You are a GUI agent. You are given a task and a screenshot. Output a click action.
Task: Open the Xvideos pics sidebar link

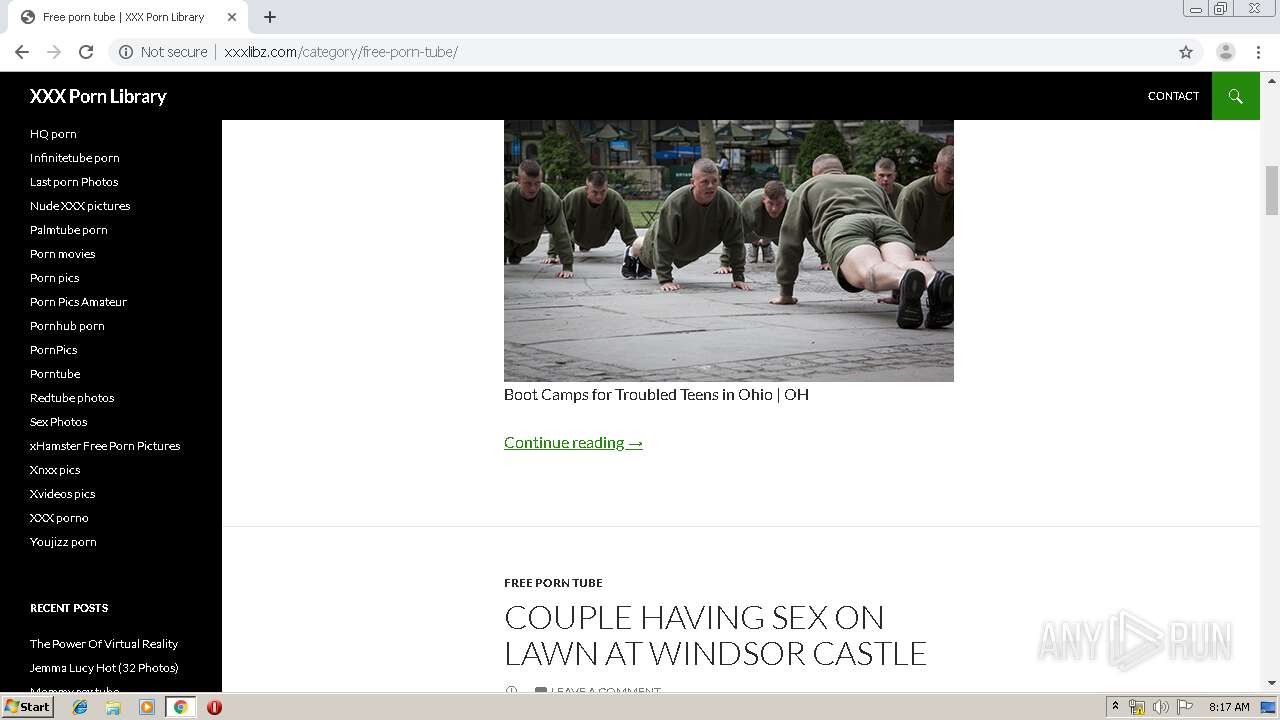pos(63,494)
